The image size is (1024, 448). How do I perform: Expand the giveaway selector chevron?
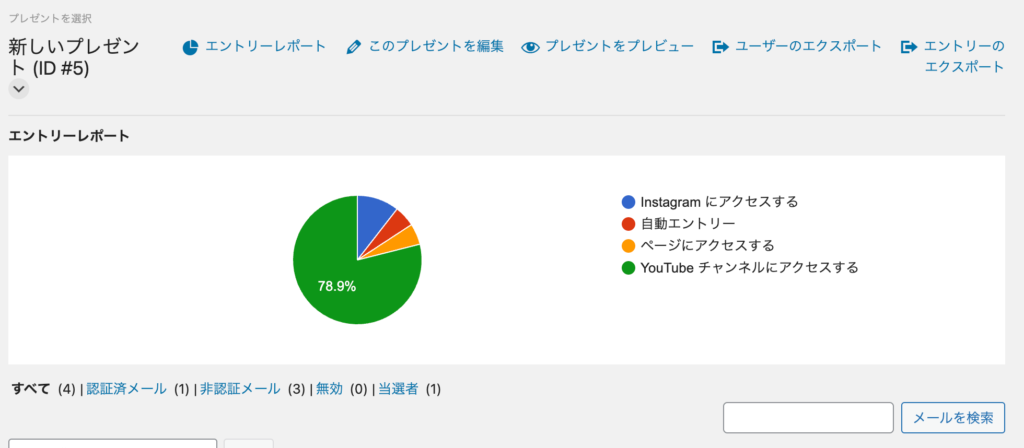click(x=19, y=89)
